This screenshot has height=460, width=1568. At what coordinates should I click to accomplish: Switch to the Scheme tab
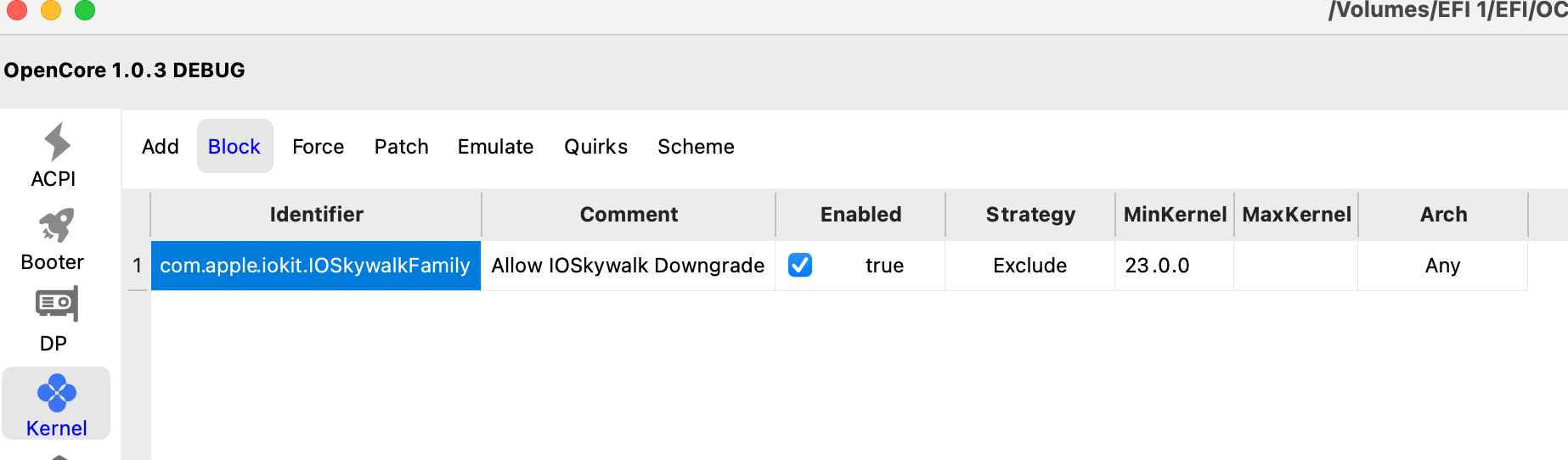(x=696, y=147)
